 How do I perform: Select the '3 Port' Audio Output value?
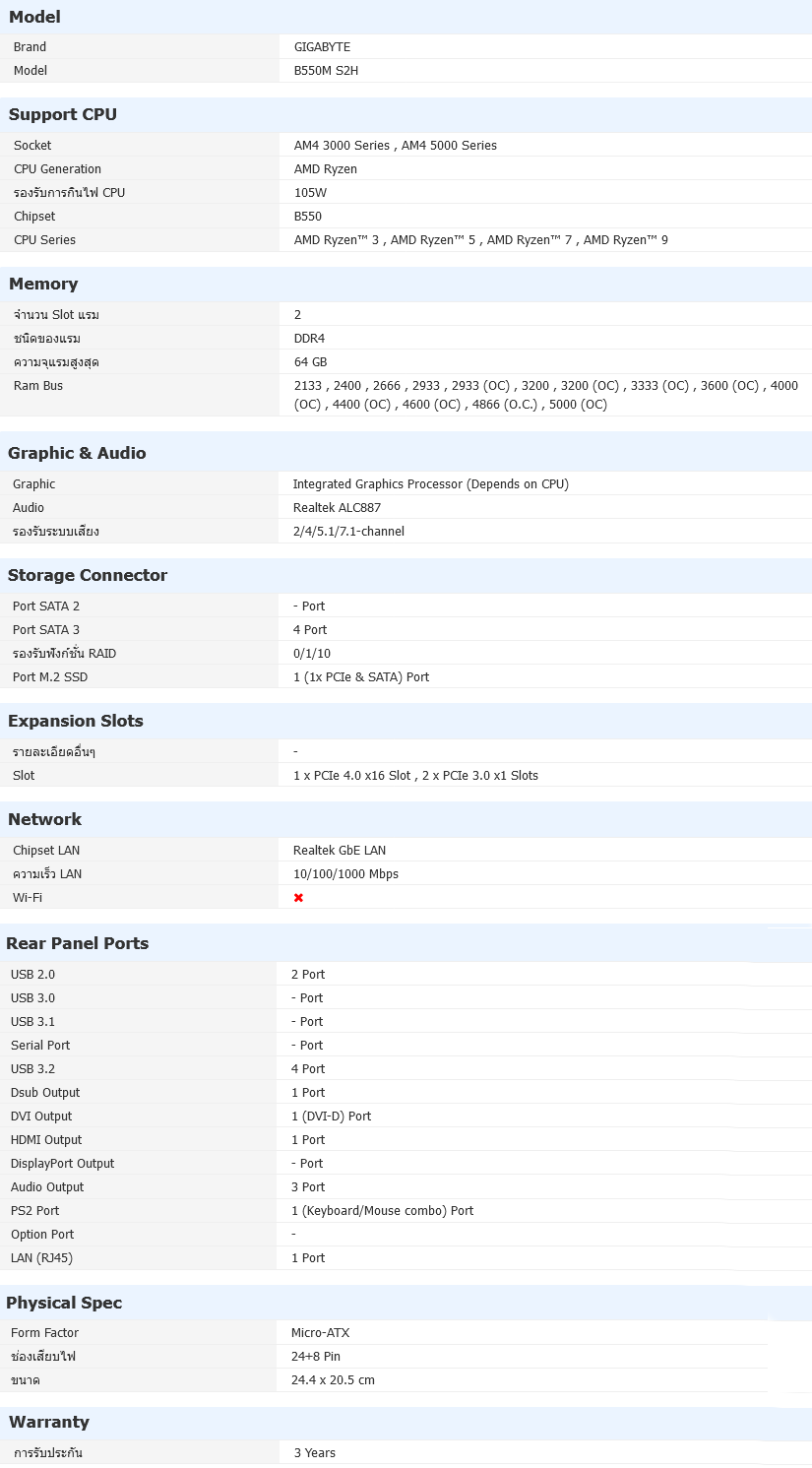[x=308, y=1187]
